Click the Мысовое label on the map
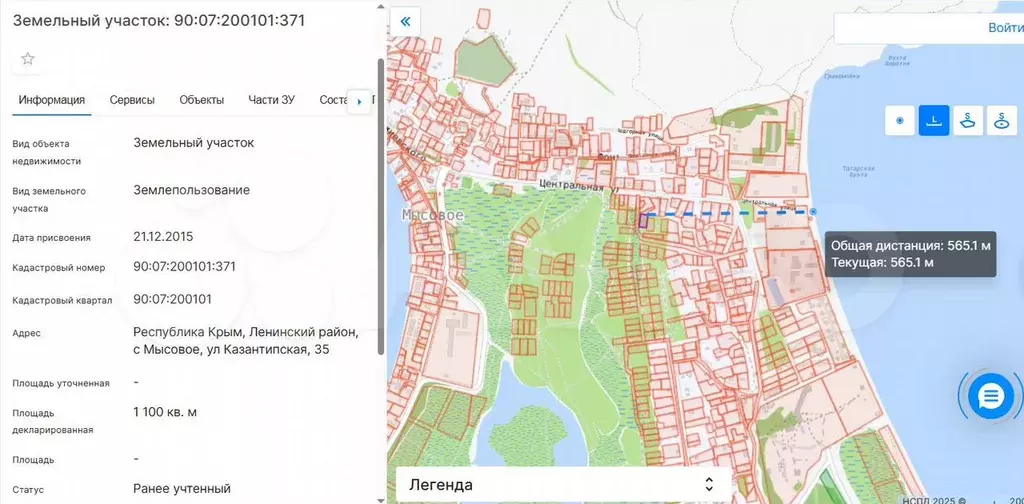Image resolution: width=1024 pixels, height=504 pixels. coord(433,215)
